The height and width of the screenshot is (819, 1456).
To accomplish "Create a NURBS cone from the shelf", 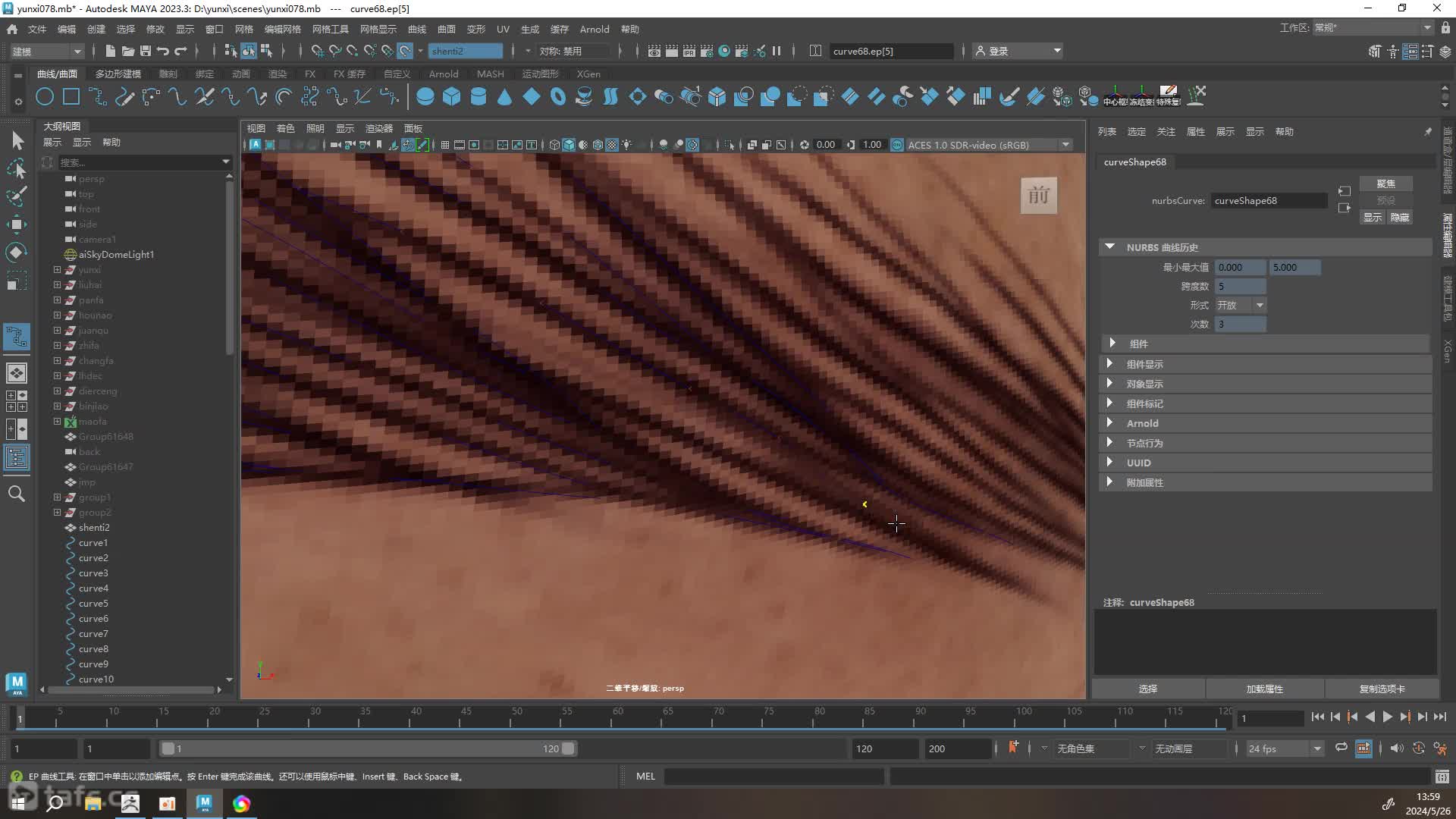I will coord(505,96).
